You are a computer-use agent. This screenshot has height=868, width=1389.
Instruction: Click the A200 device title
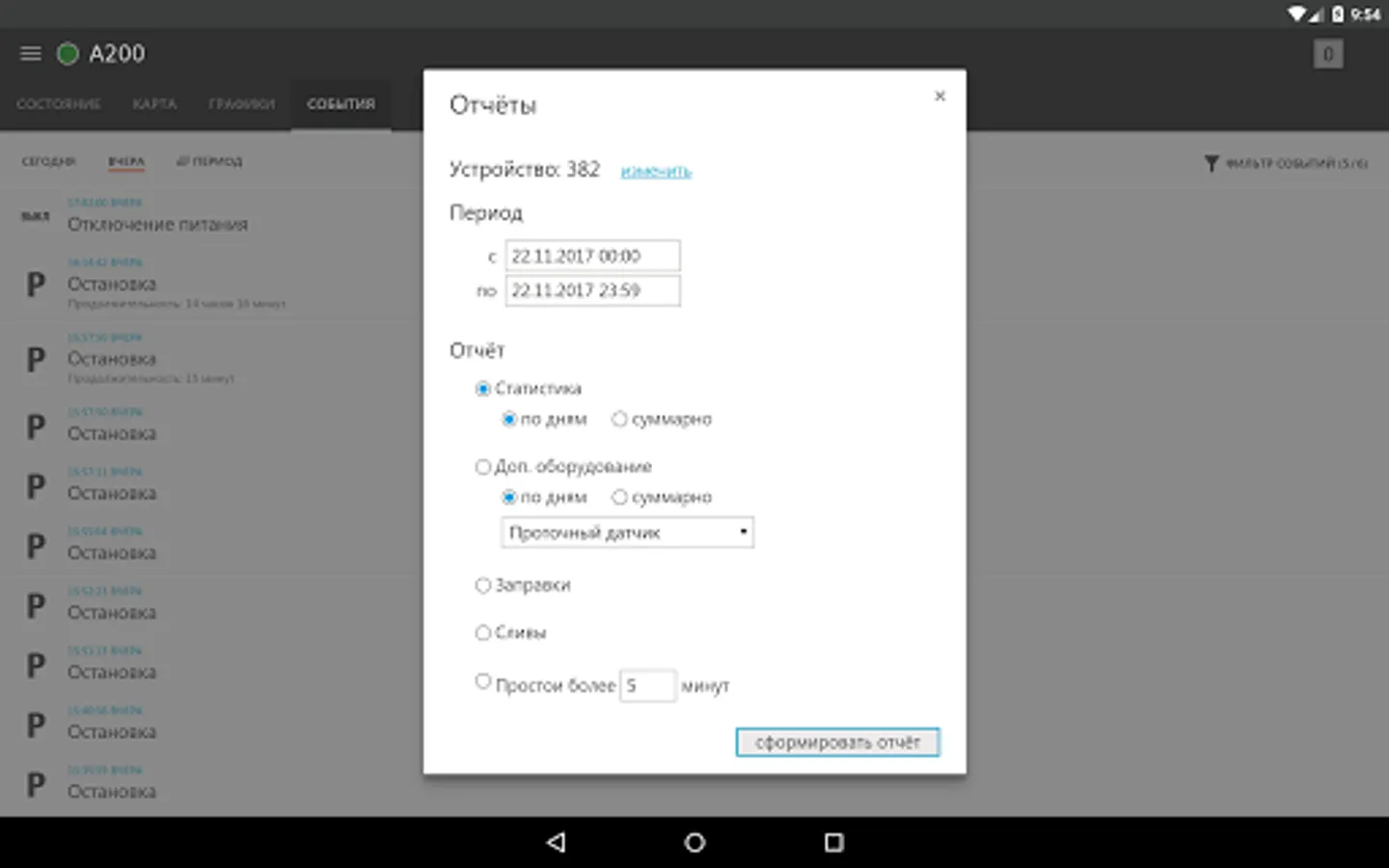[x=117, y=54]
